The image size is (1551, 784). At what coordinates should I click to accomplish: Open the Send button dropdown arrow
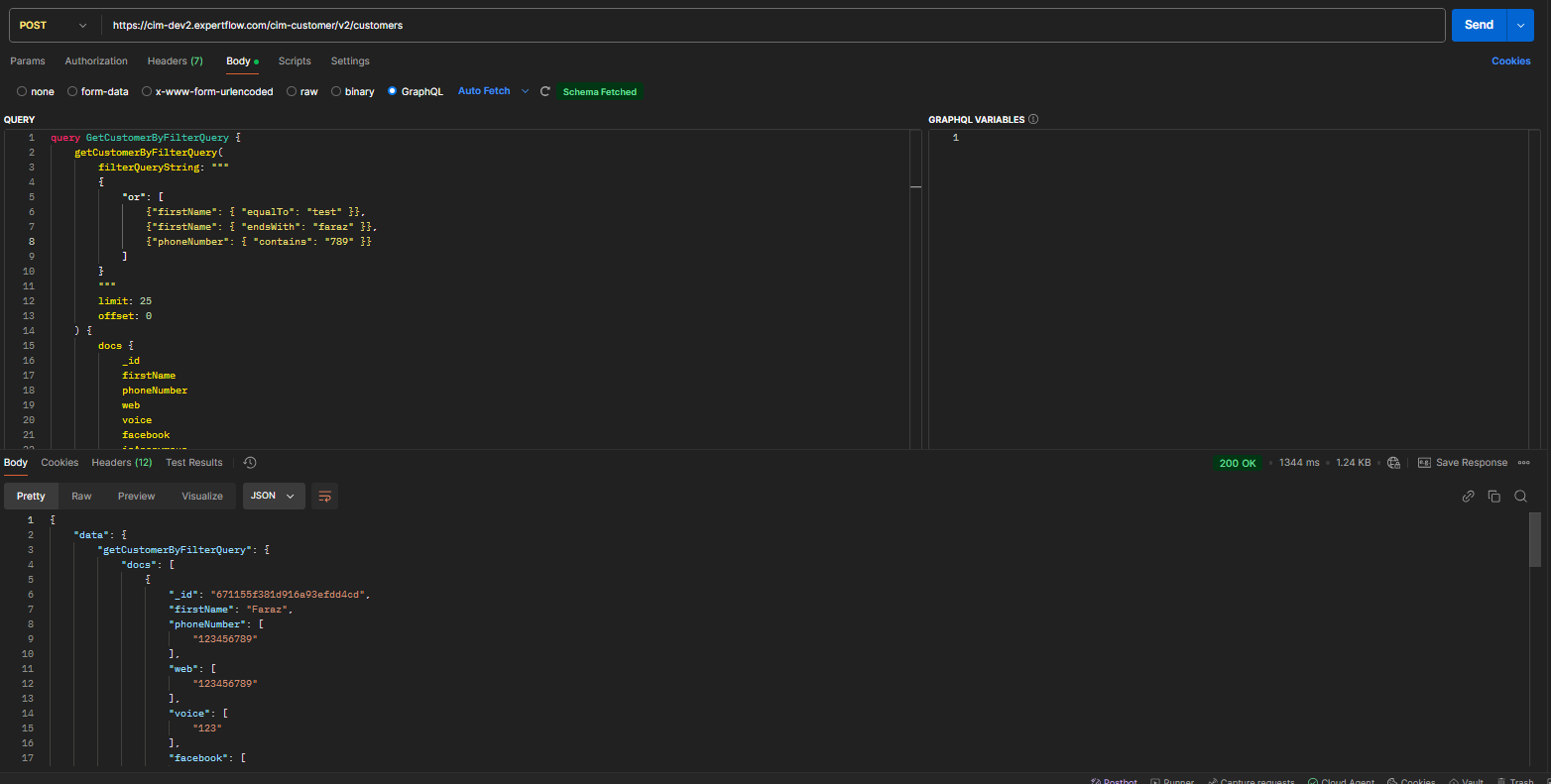point(1520,26)
